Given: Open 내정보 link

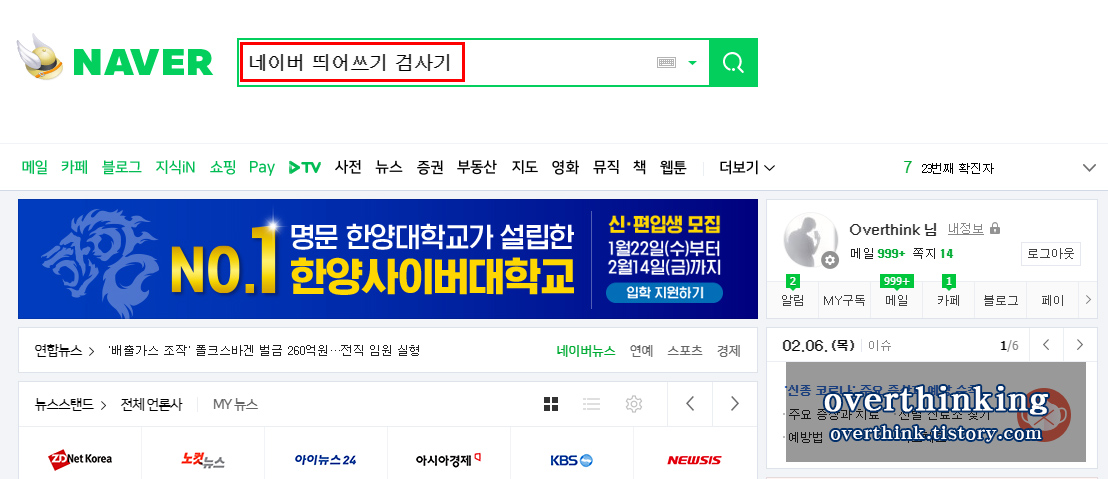Looking at the screenshot, I should [965, 229].
